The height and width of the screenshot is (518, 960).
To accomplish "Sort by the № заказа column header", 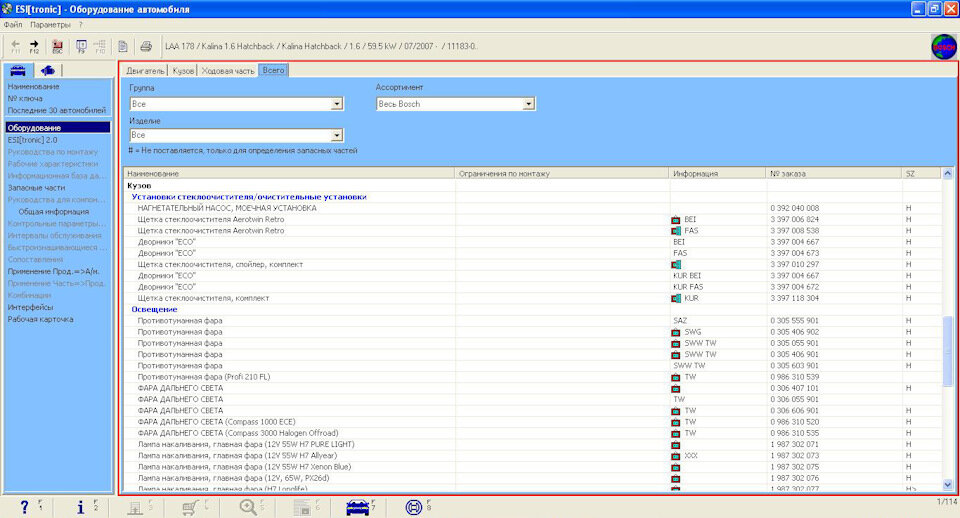I will [x=834, y=174].
